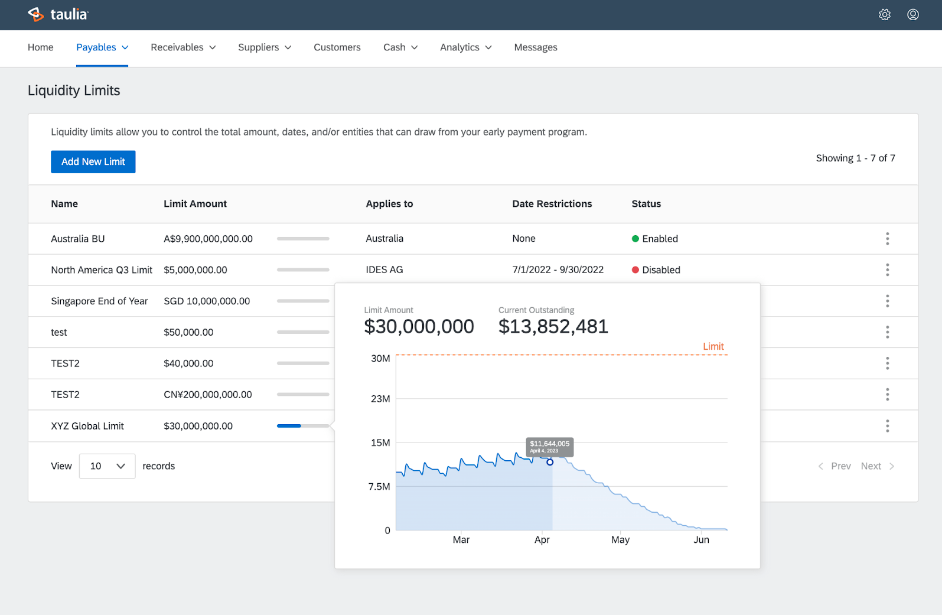Click the April 4 data point on chart

pos(549,462)
